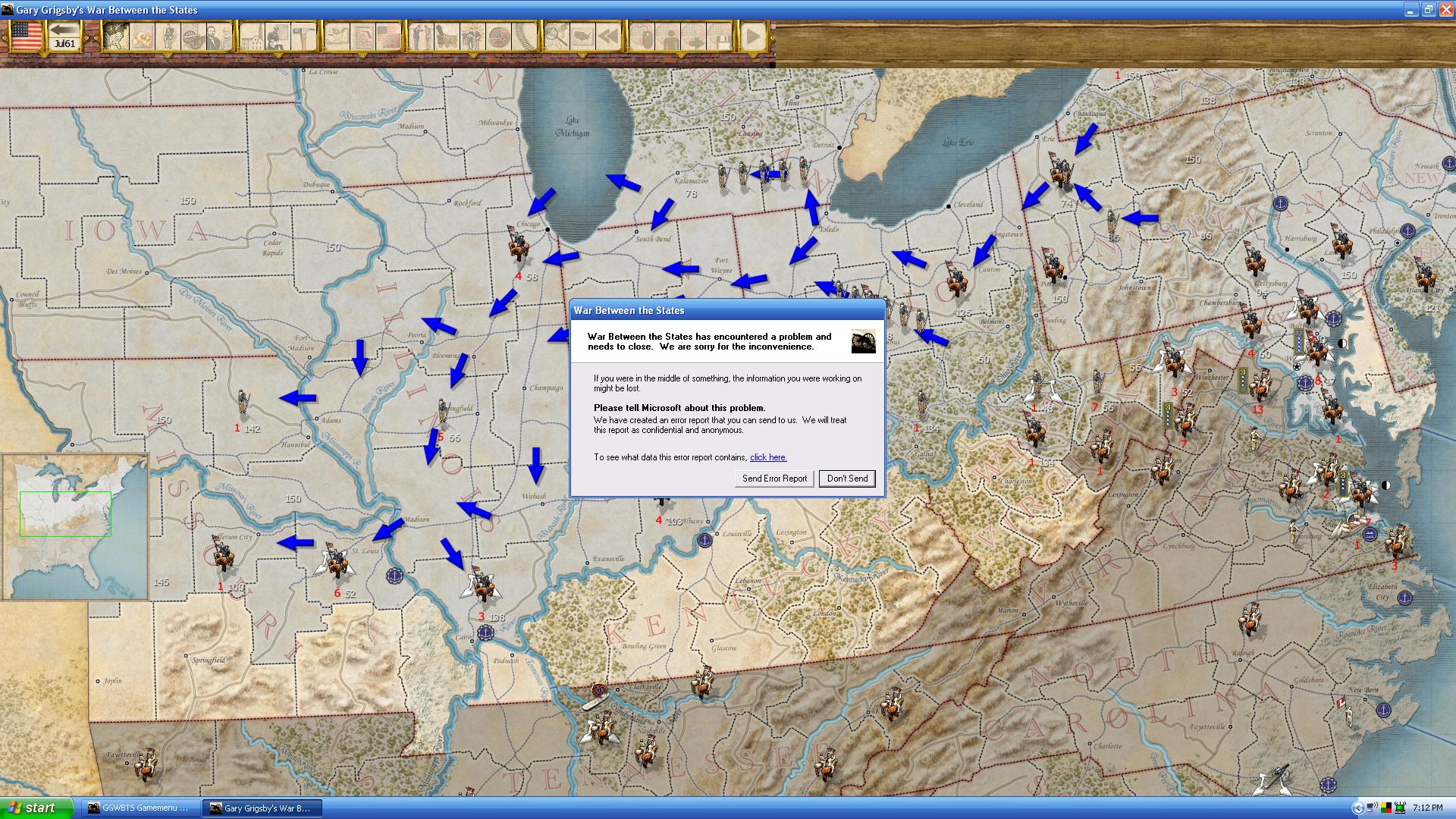Select the standing soldier toolbar icon
Image resolution: width=1456 pixels, height=819 pixels.
[x=168, y=36]
